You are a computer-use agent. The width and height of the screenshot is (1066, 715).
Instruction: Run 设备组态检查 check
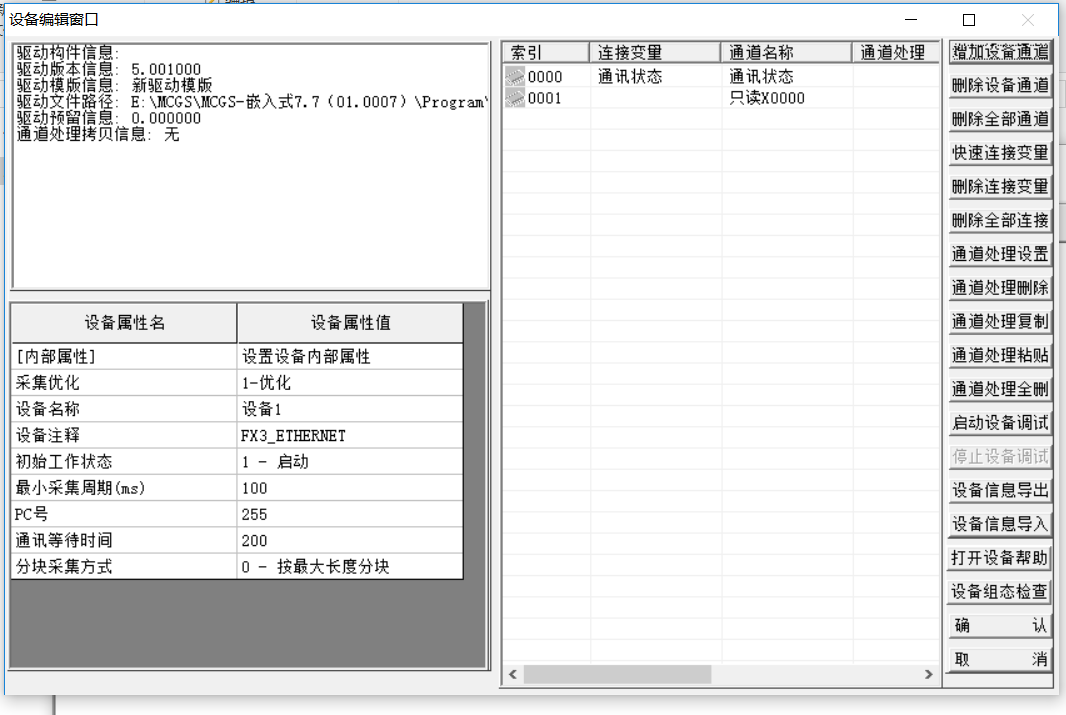click(999, 592)
